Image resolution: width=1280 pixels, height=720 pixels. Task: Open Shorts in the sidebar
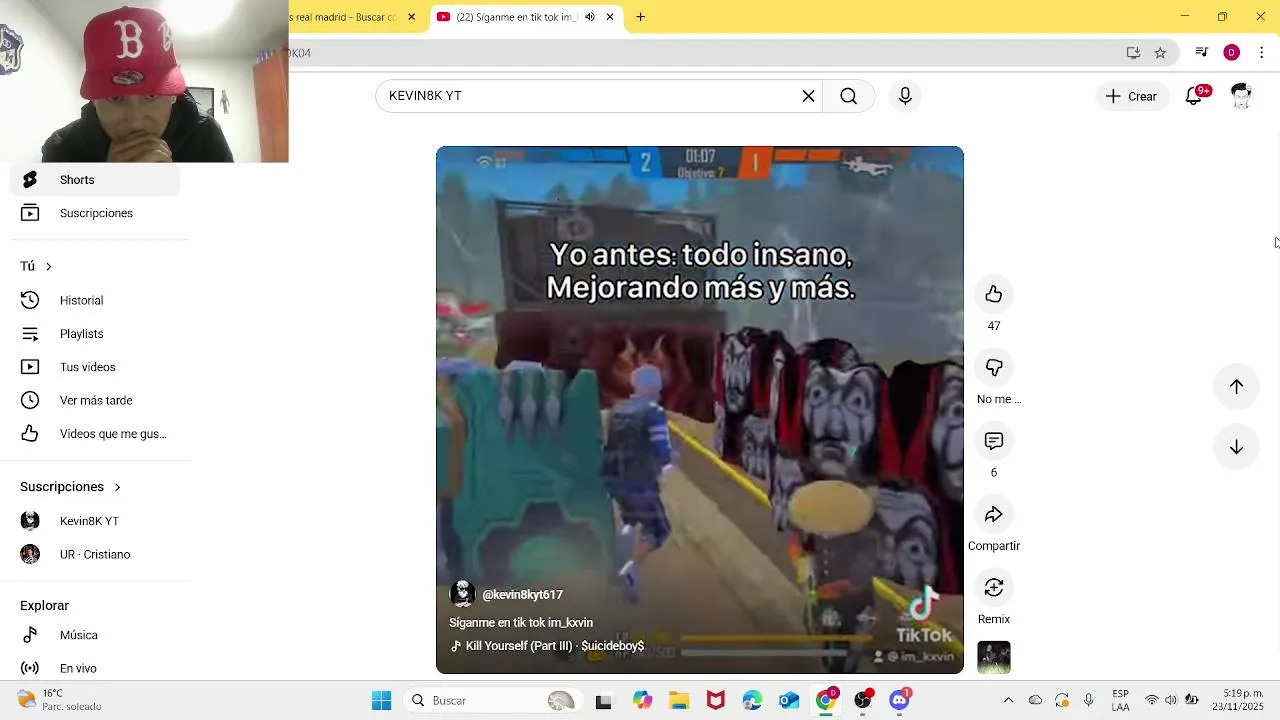(x=95, y=180)
